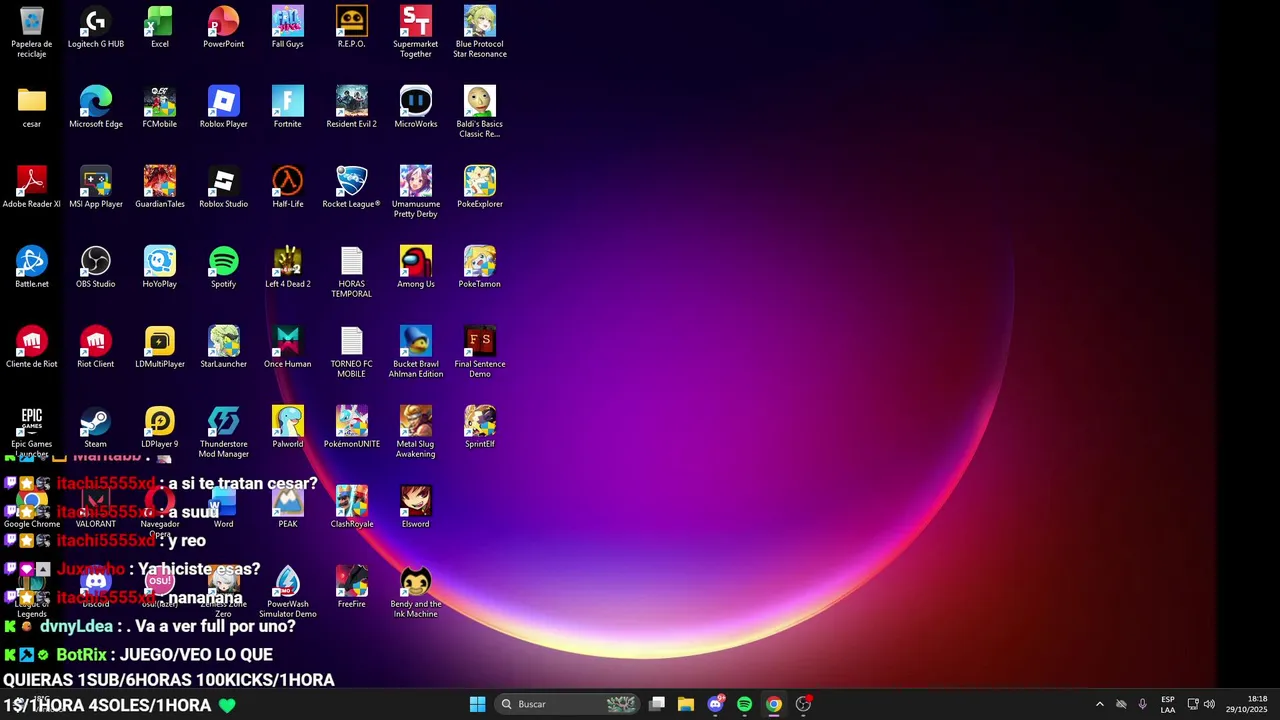This screenshot has height=720, width=1280.
Task: Select Cliente de Riot icon
Action: tap(32, 347)
